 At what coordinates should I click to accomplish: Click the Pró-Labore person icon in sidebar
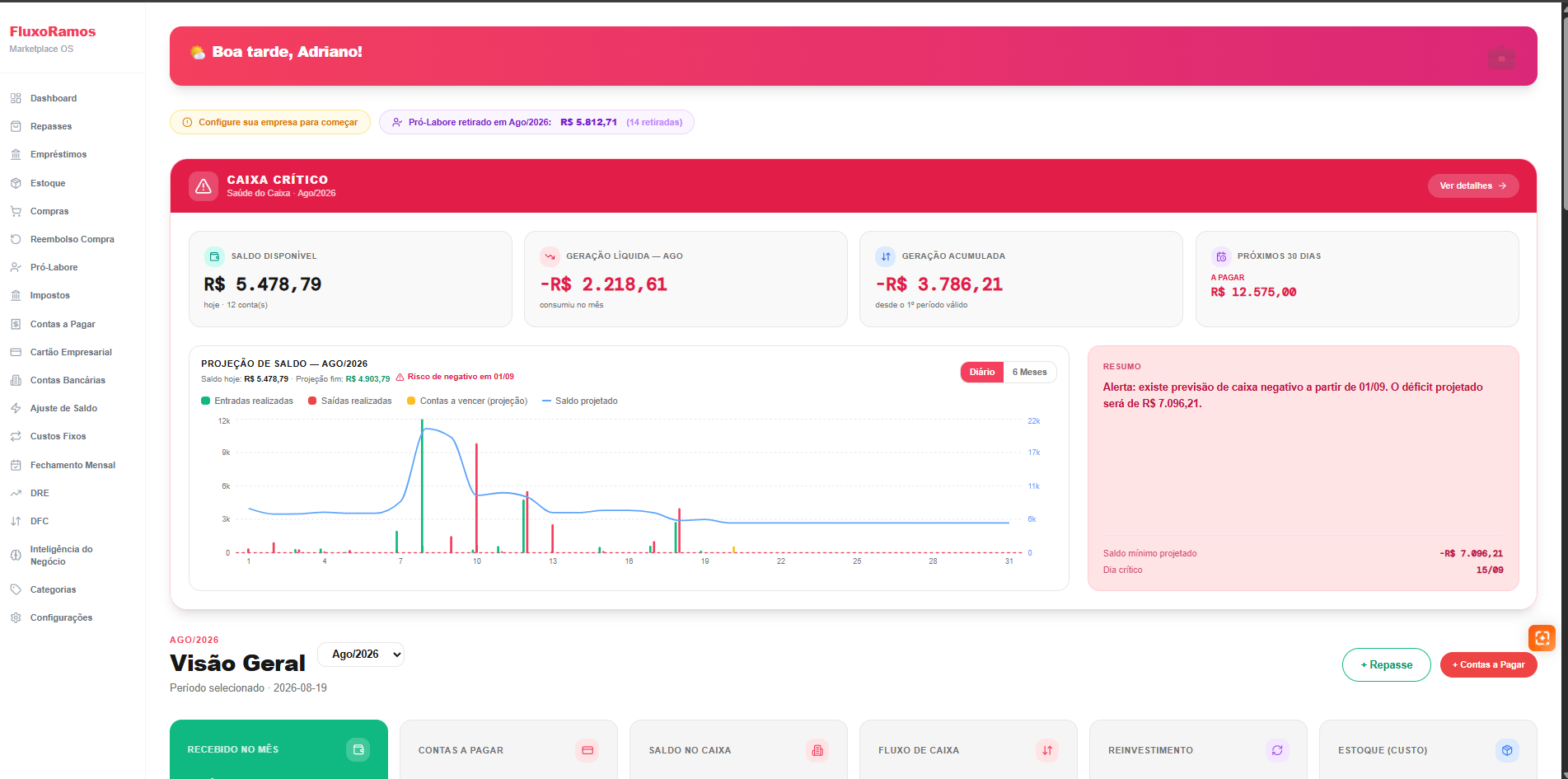click(16, 267)
